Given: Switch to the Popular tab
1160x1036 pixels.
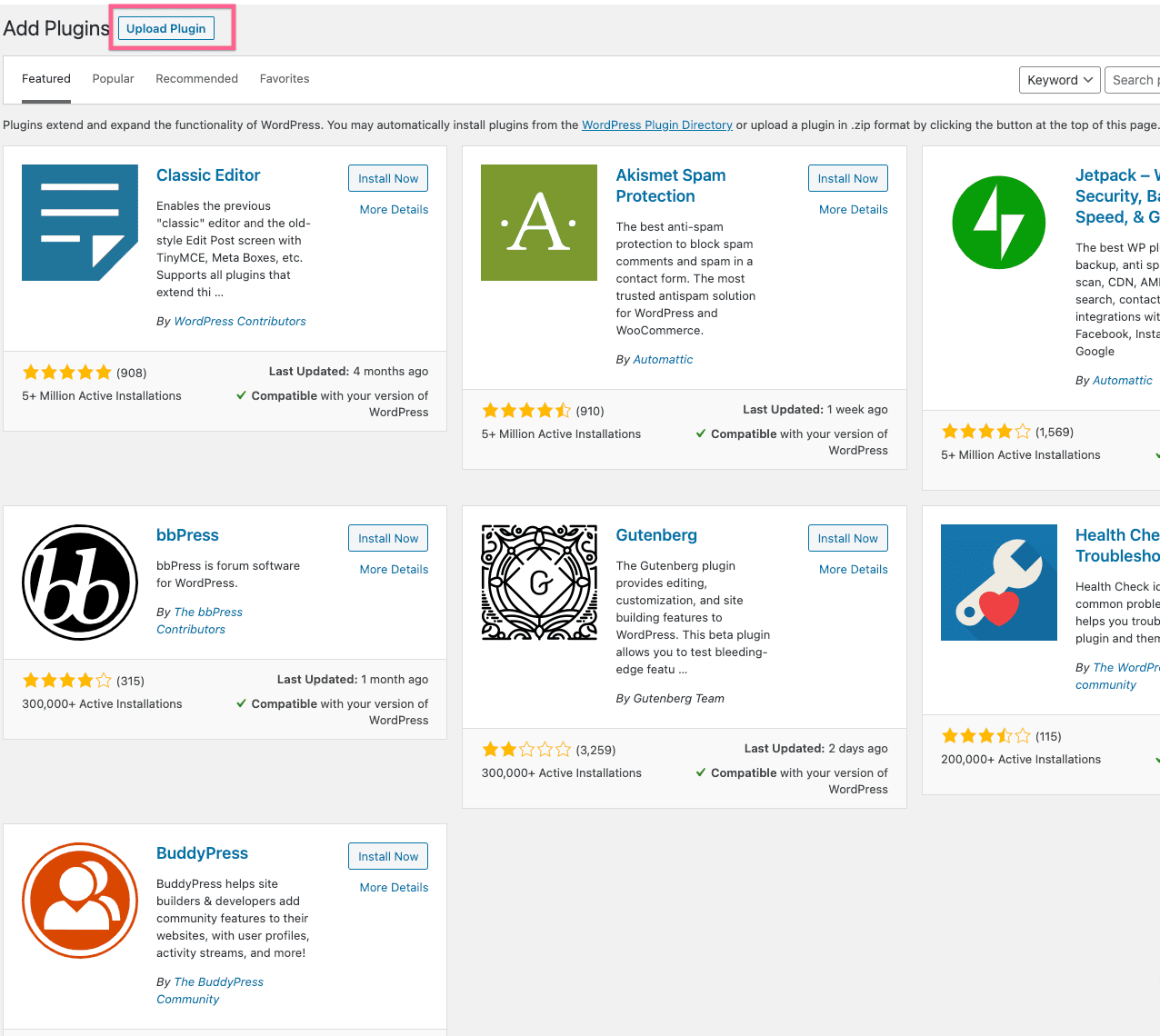Looking at the screenshot, I should click(113, 79).
